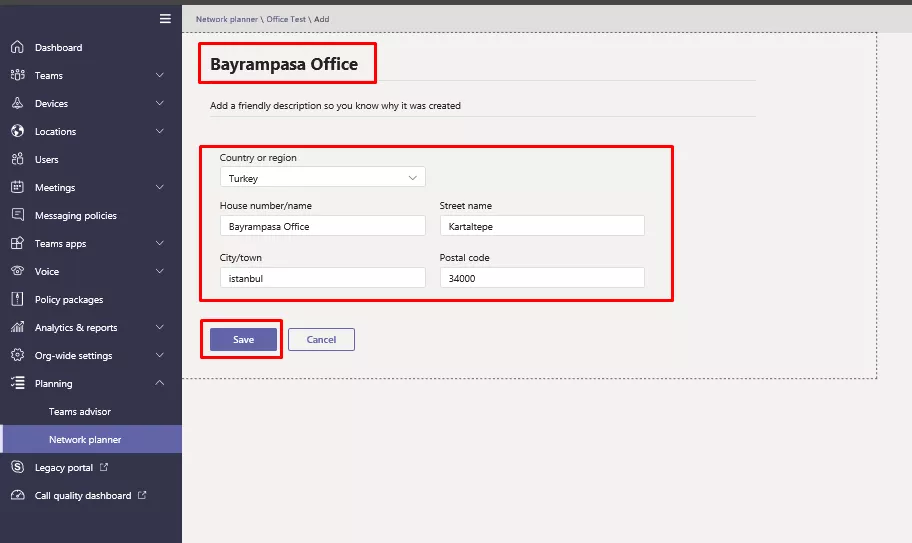Click the Messaging policies icon
Image resolution: width=912 pixels, height=543 pixels.
tap(17, 216)
